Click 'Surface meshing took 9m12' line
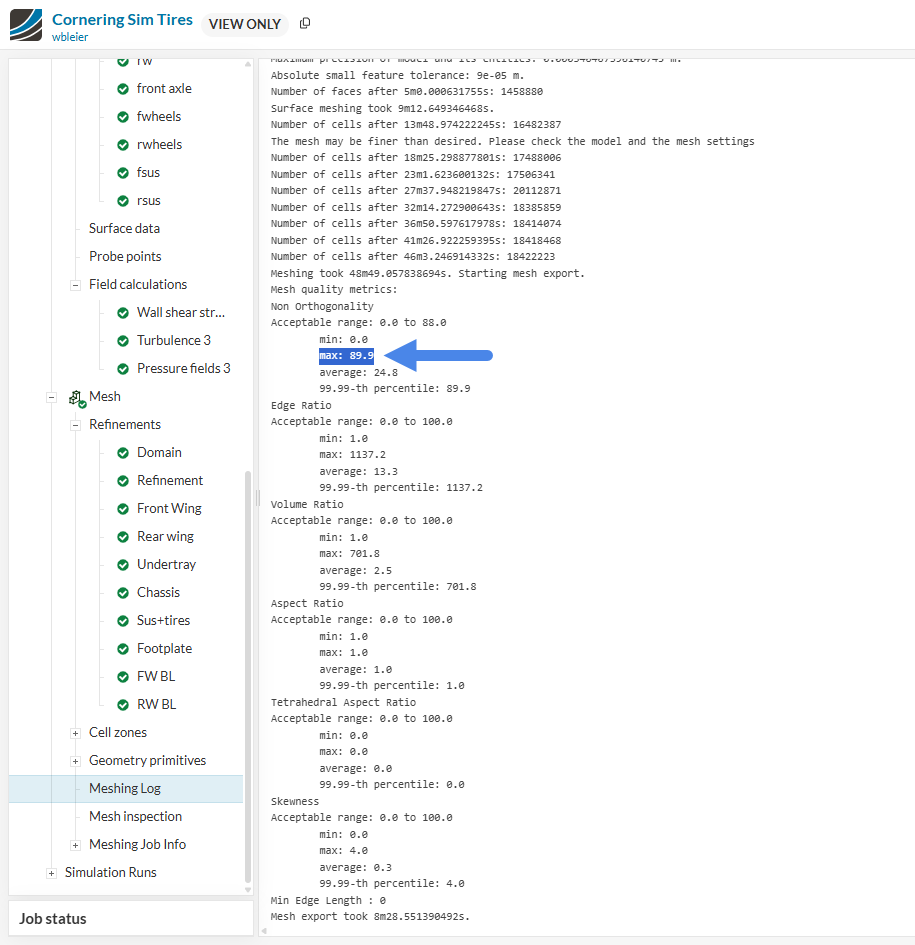915x945 pixels. [x=382, y=108]
